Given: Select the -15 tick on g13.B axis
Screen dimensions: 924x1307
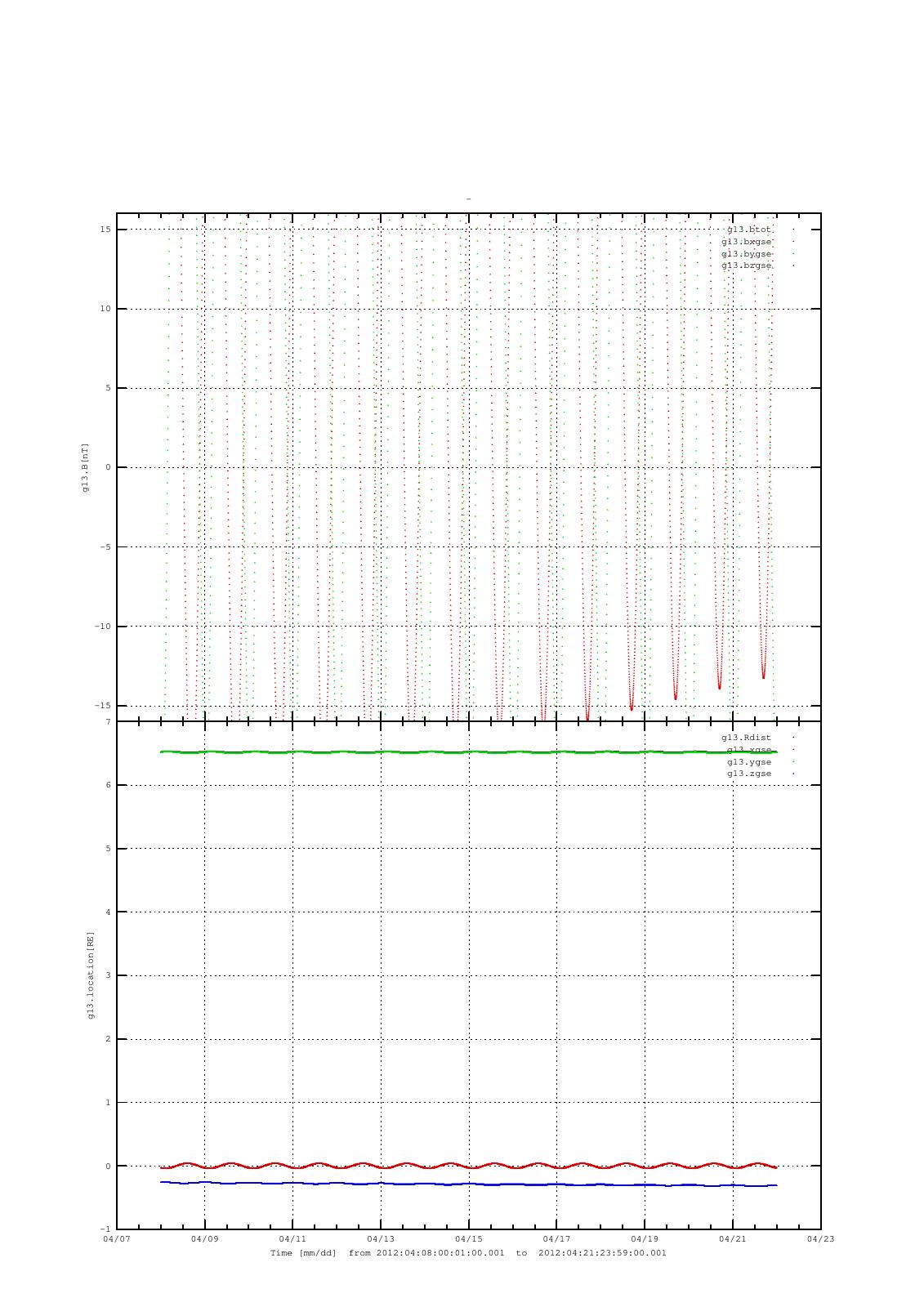Looking at the screenshot, I should 102,706.
